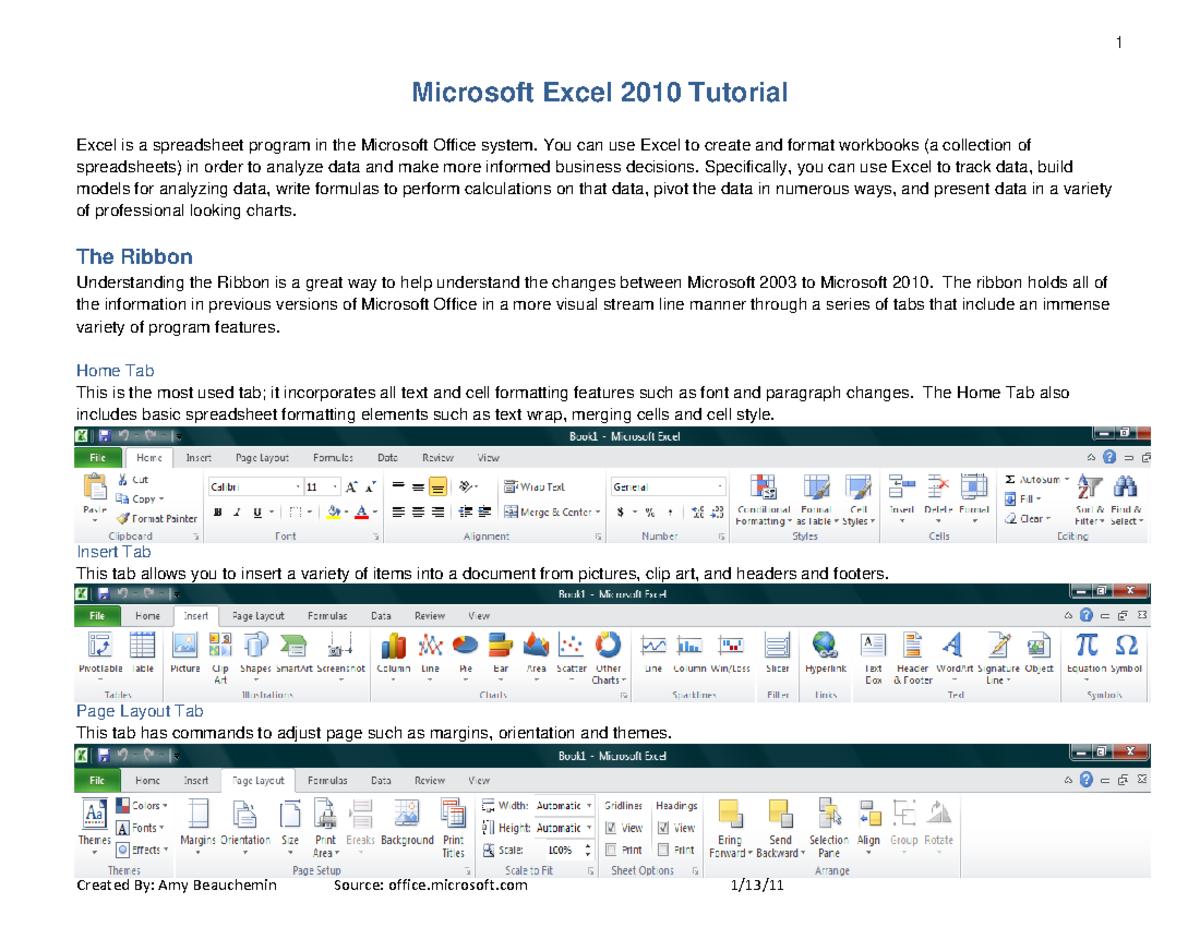Open the File tab
The image size is (1200, 927).
97,457
